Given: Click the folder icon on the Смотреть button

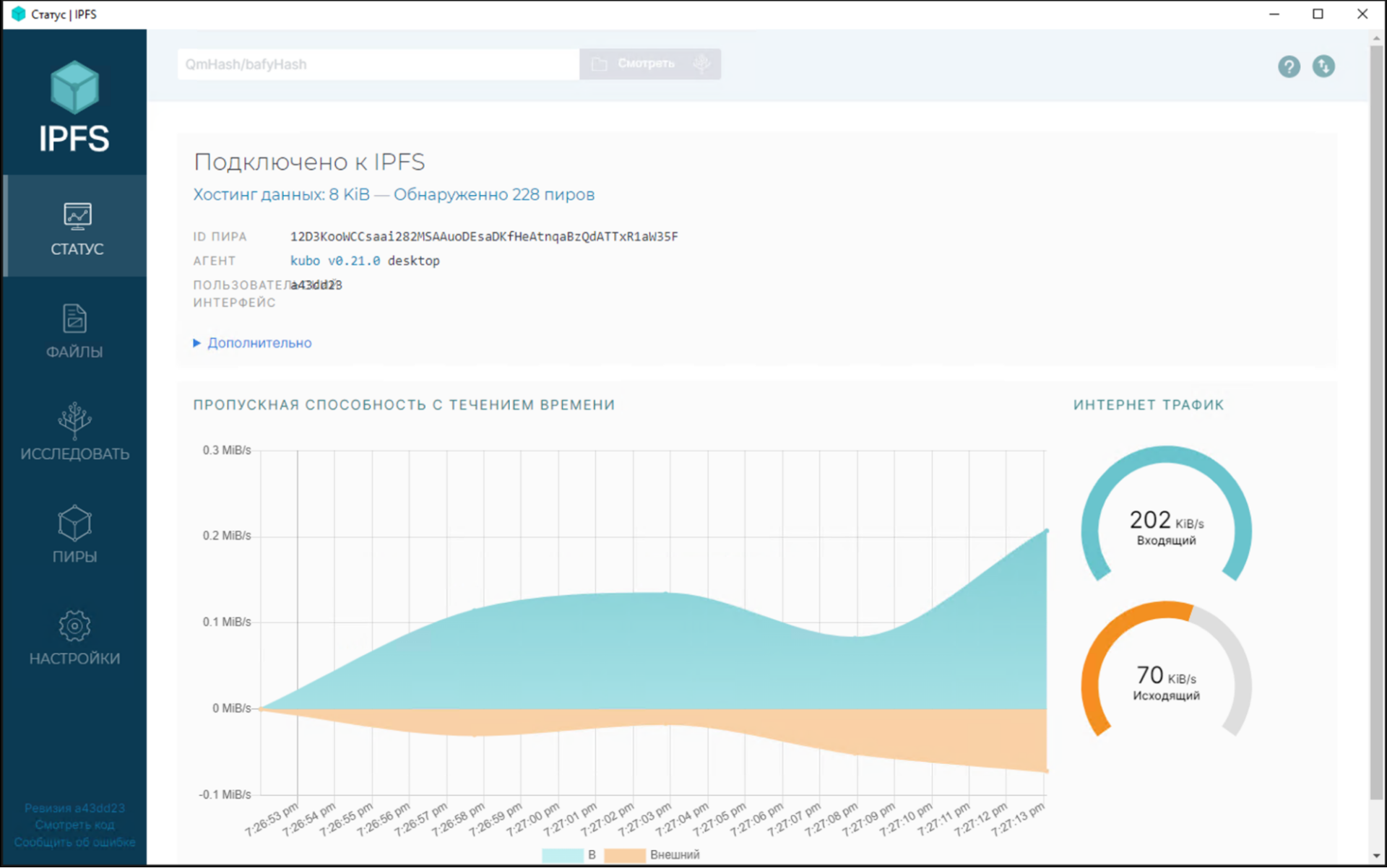Looking at the screenshot, I should 599,64.
